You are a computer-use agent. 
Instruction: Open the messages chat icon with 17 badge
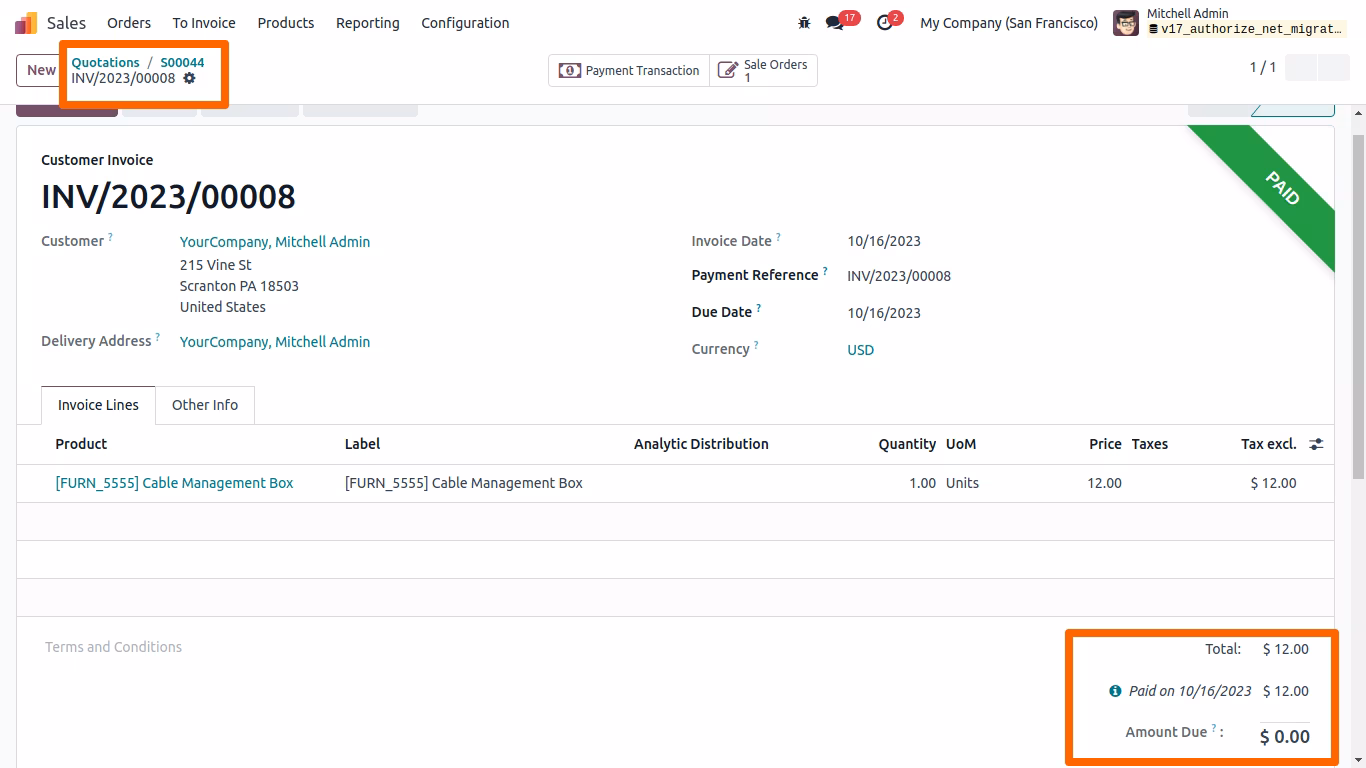click(835, 23)
